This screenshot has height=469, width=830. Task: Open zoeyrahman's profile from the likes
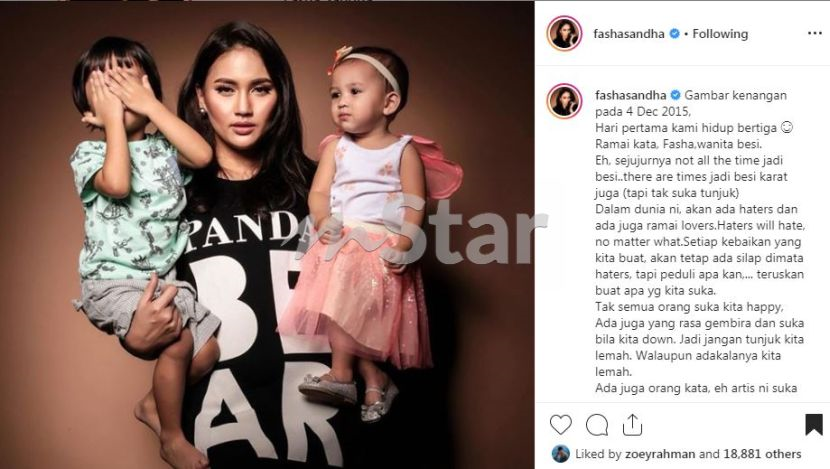point(660,454)
